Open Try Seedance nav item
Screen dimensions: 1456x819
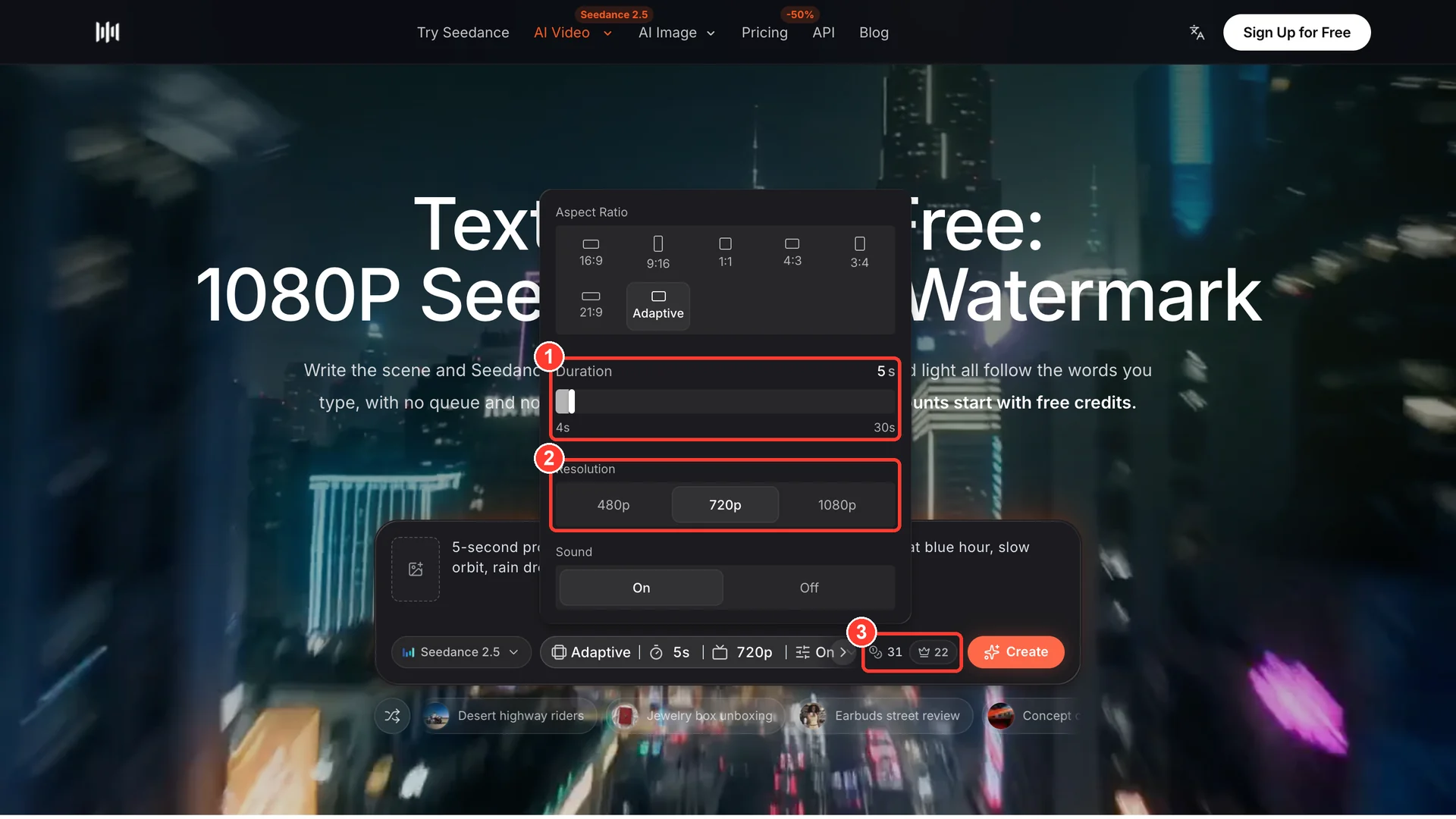[463, 33]
